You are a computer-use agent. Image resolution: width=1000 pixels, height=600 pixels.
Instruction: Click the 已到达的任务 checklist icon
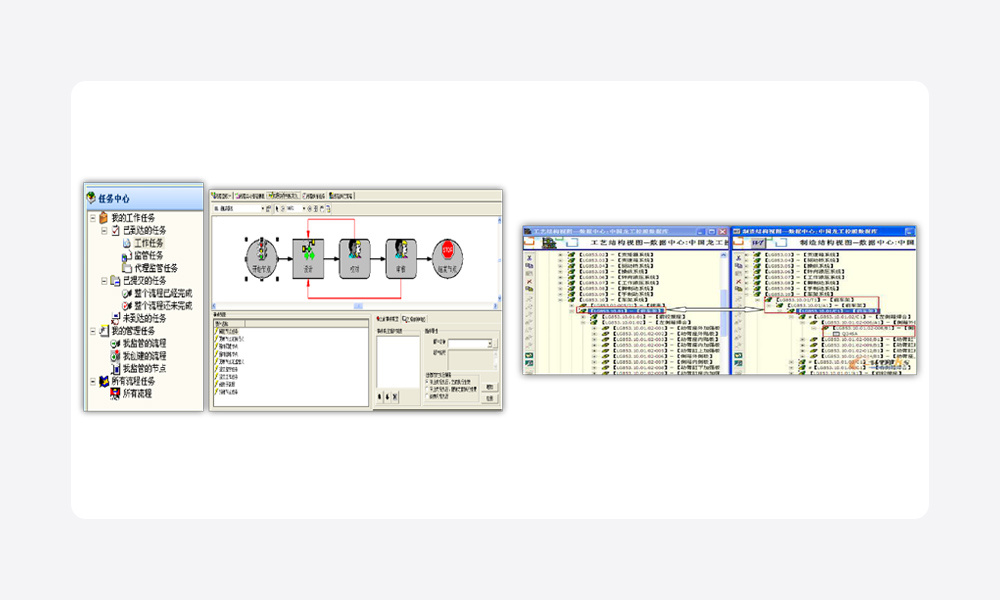coord(115,230)
